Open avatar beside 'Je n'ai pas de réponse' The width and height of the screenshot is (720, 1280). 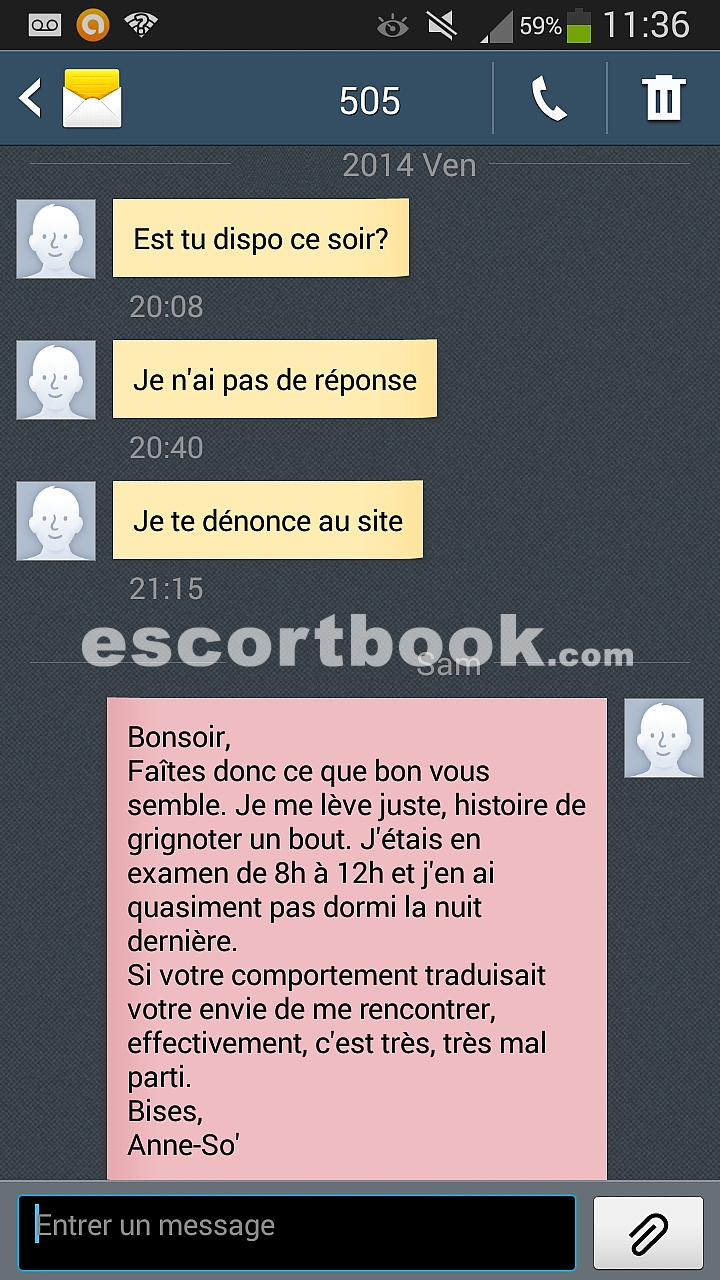tap(56, 380)
